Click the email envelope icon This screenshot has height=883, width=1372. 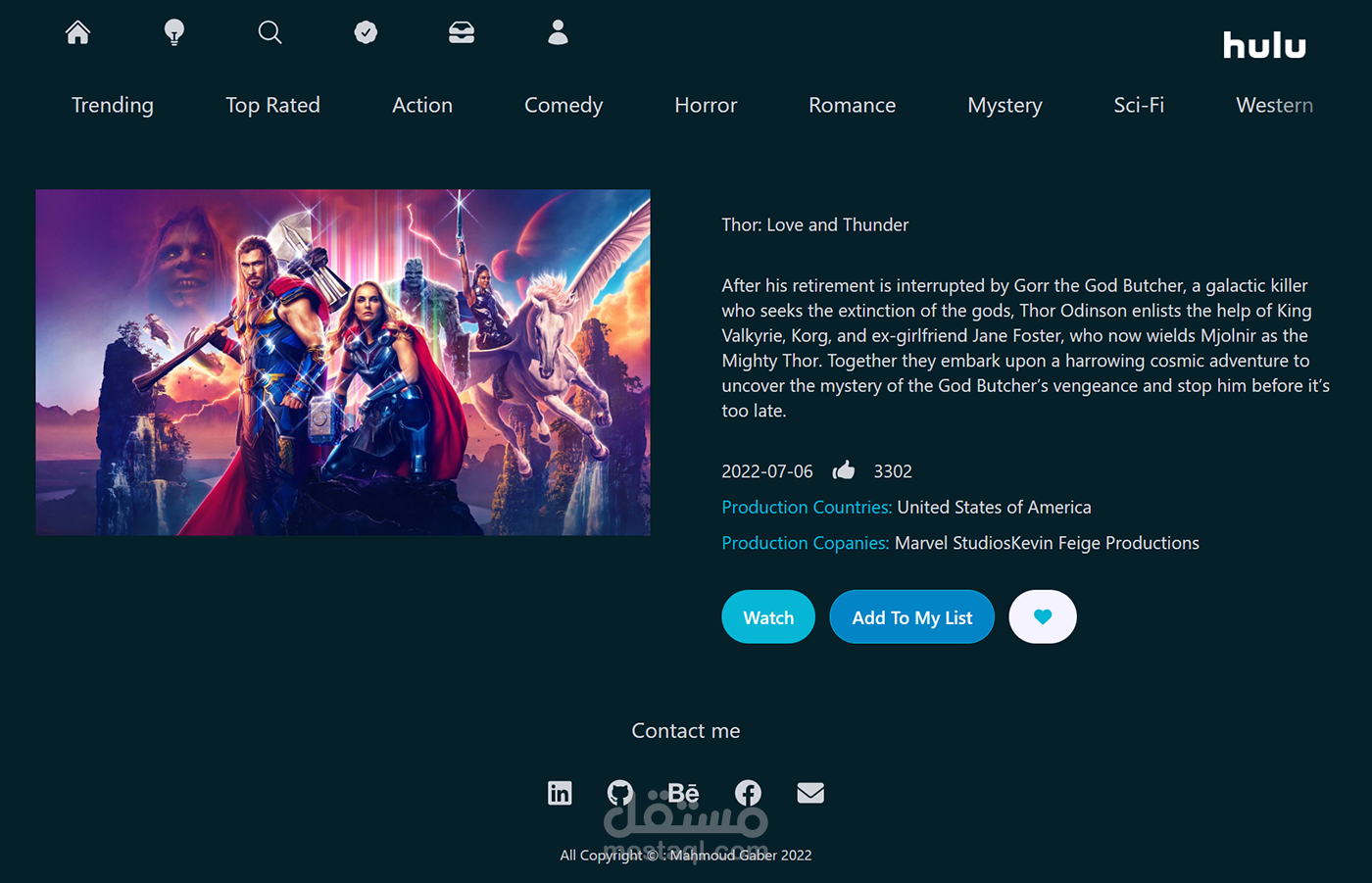[810, 792]
